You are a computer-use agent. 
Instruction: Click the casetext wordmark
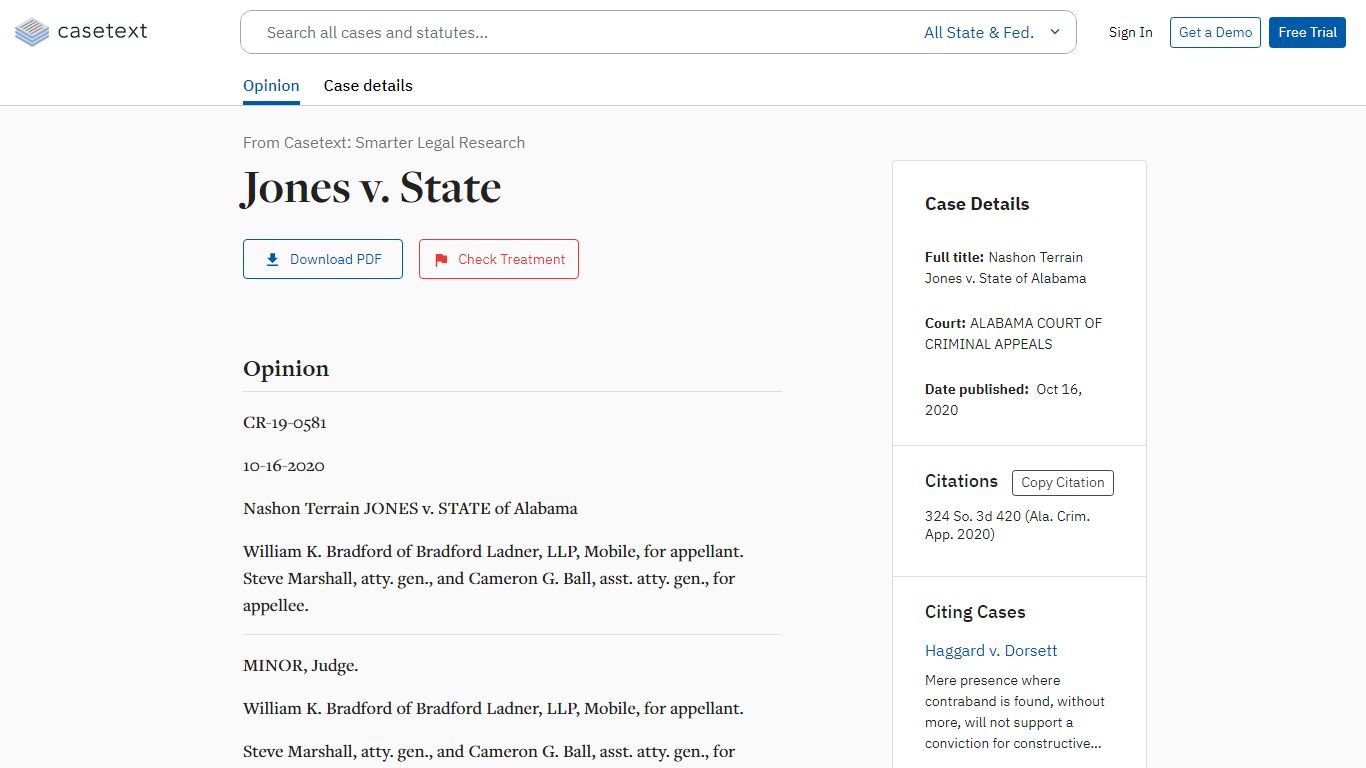pyautogui.click(x=102, y=31)
